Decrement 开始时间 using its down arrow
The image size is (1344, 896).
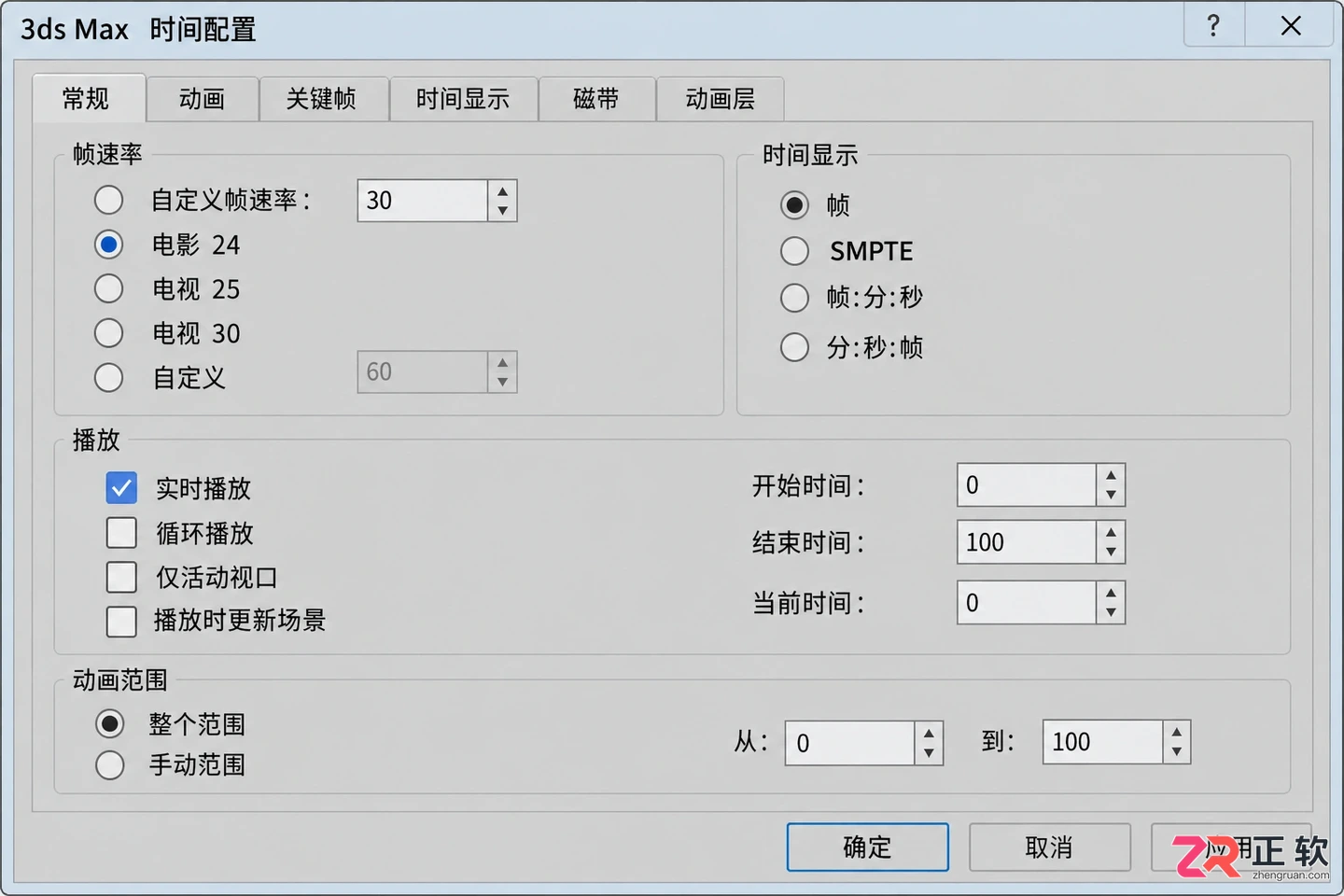(x=1111, y=496)
